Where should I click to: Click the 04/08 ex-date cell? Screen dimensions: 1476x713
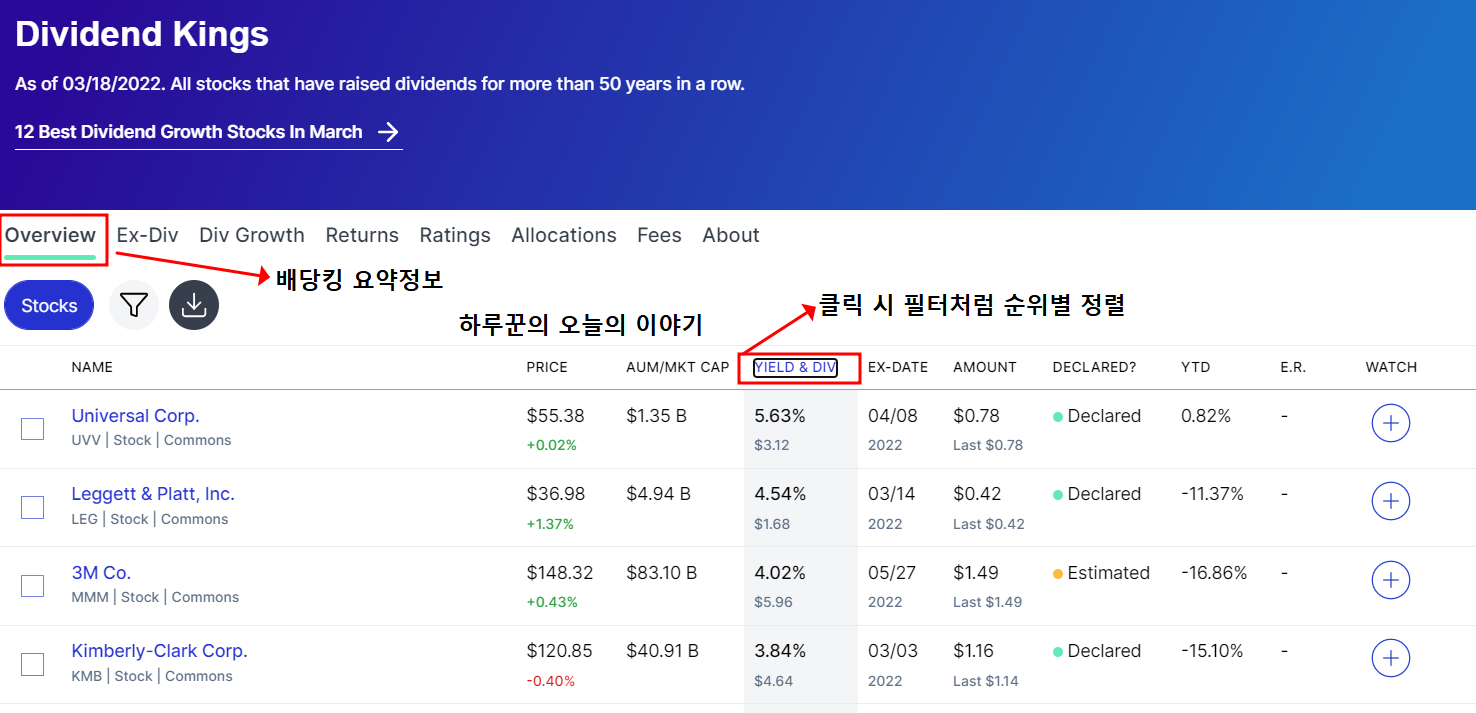click(x=892, y=416)
